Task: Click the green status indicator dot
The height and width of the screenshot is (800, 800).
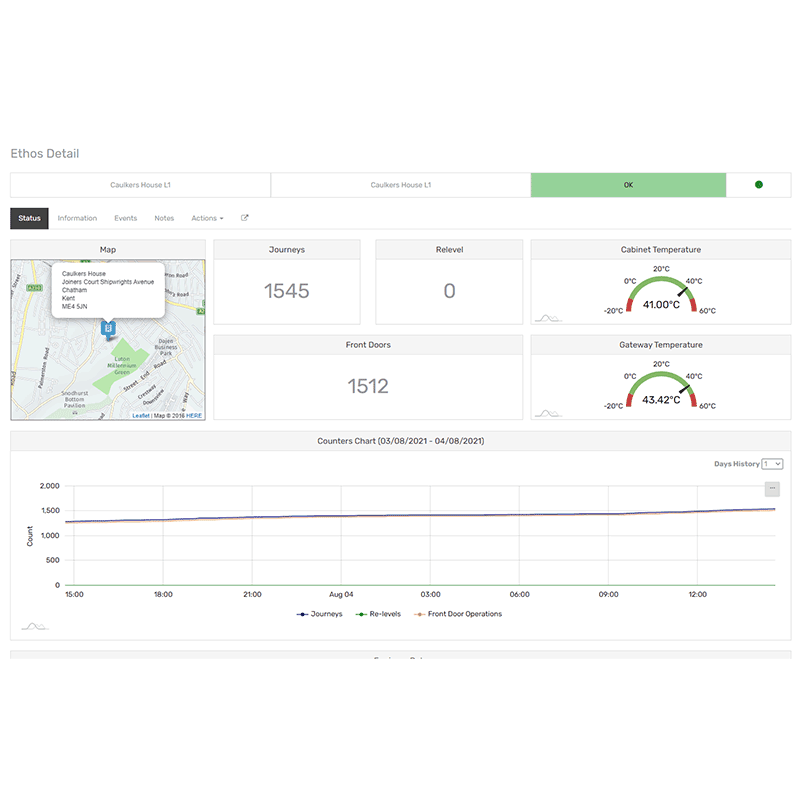Action: click(759, 185)
